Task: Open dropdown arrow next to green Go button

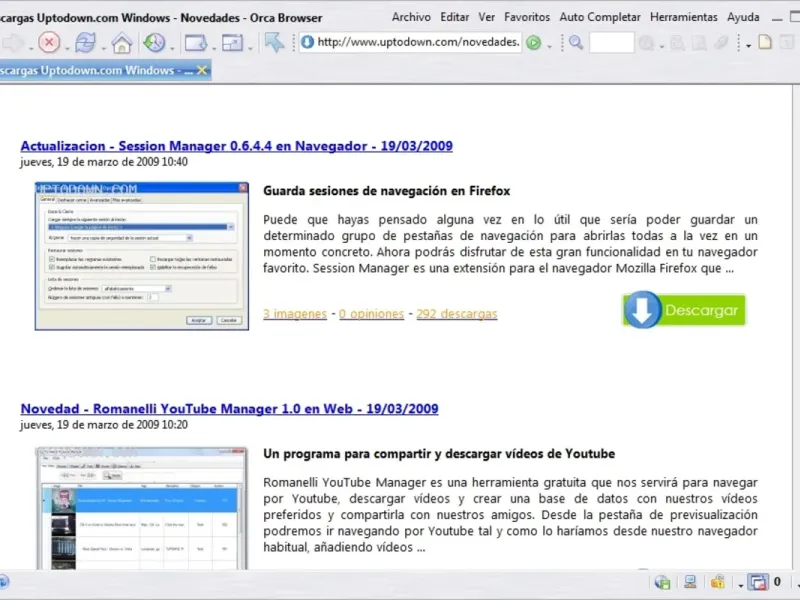Action: 549,46
